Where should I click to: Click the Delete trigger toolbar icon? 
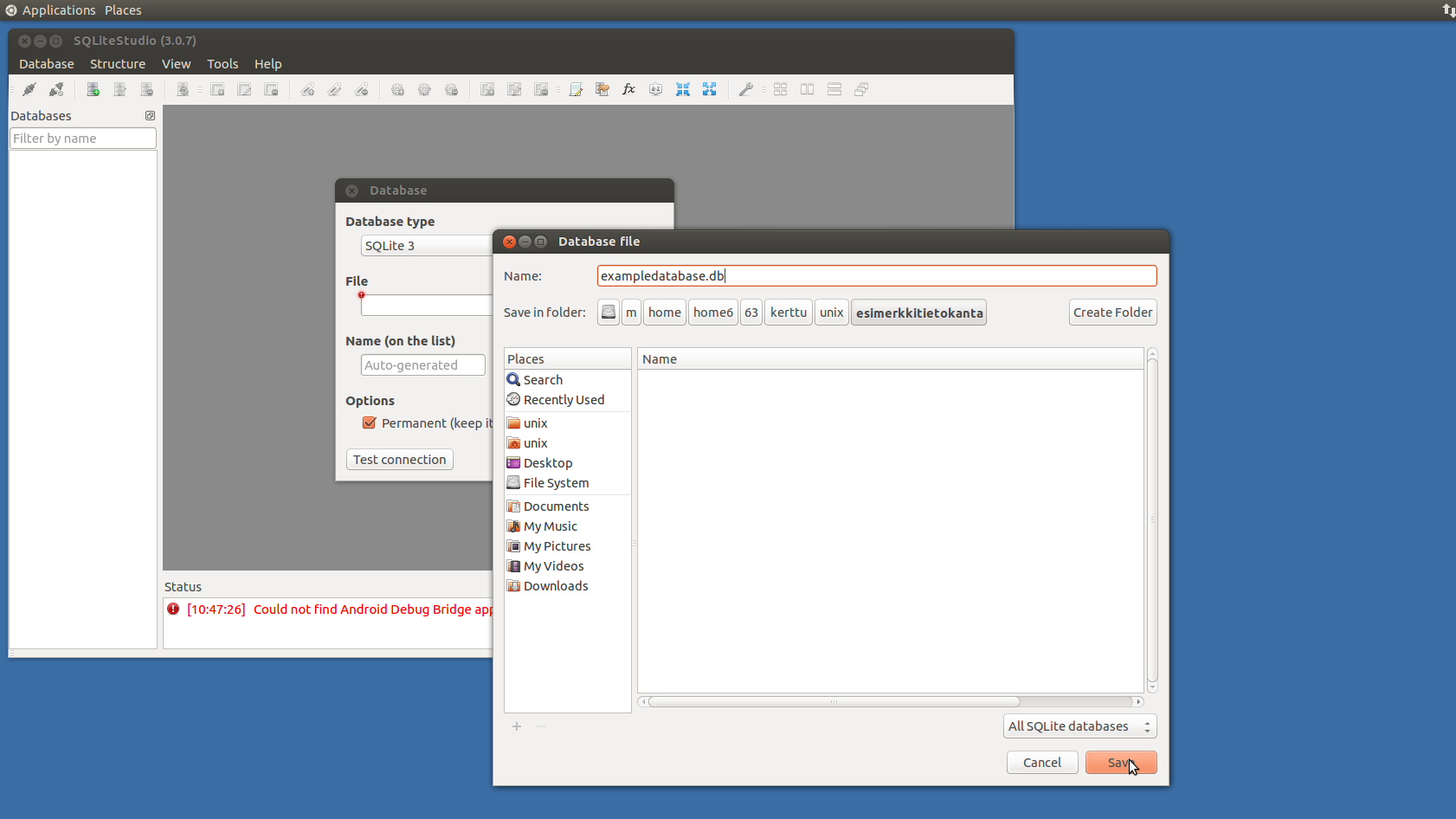(452, 89)
